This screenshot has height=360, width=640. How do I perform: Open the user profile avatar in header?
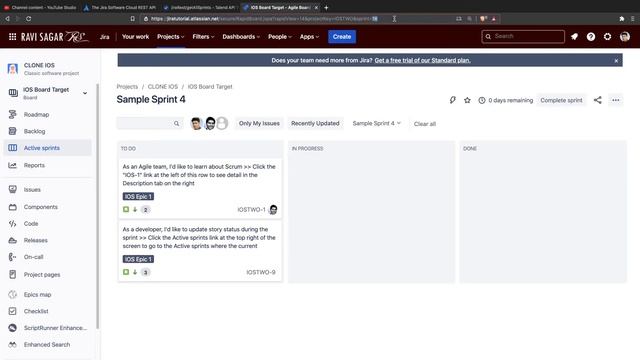point(624,37)
